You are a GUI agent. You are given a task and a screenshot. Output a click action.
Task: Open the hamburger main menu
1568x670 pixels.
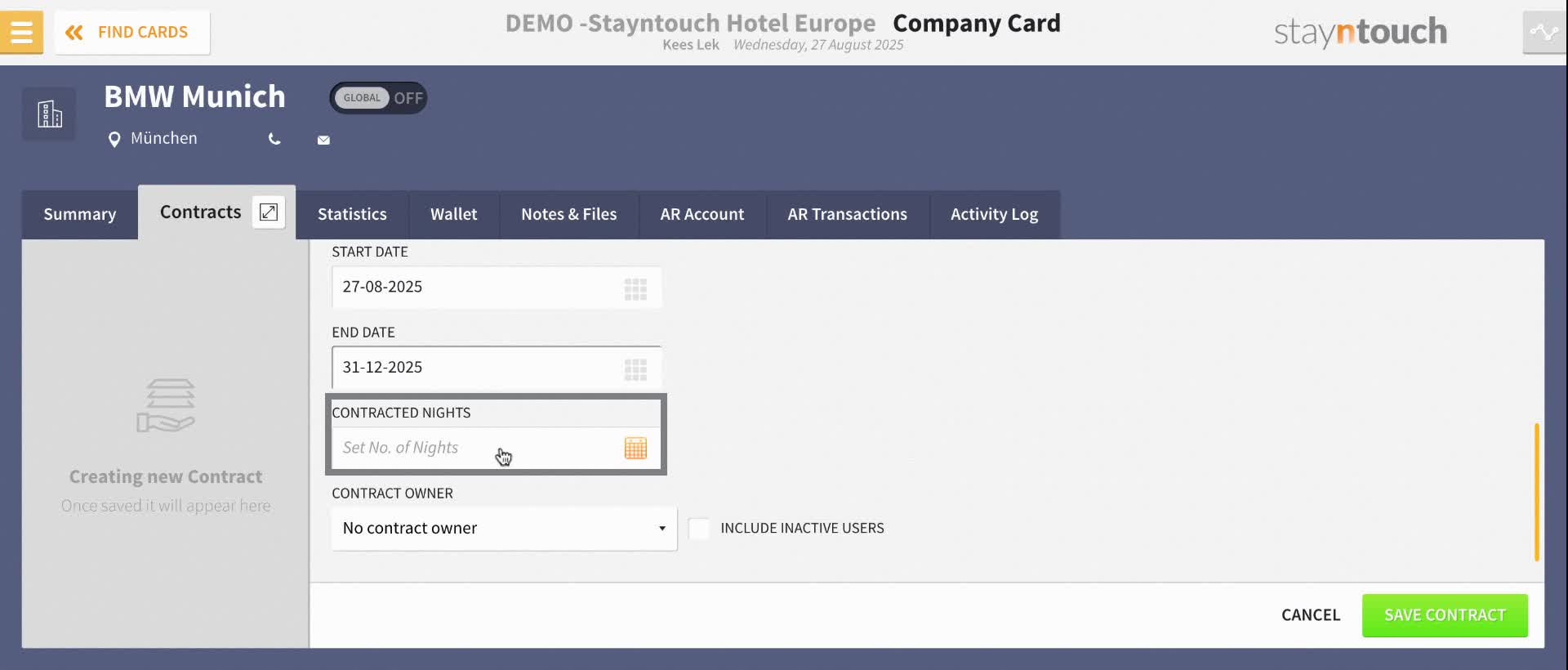tap(21, 32)
